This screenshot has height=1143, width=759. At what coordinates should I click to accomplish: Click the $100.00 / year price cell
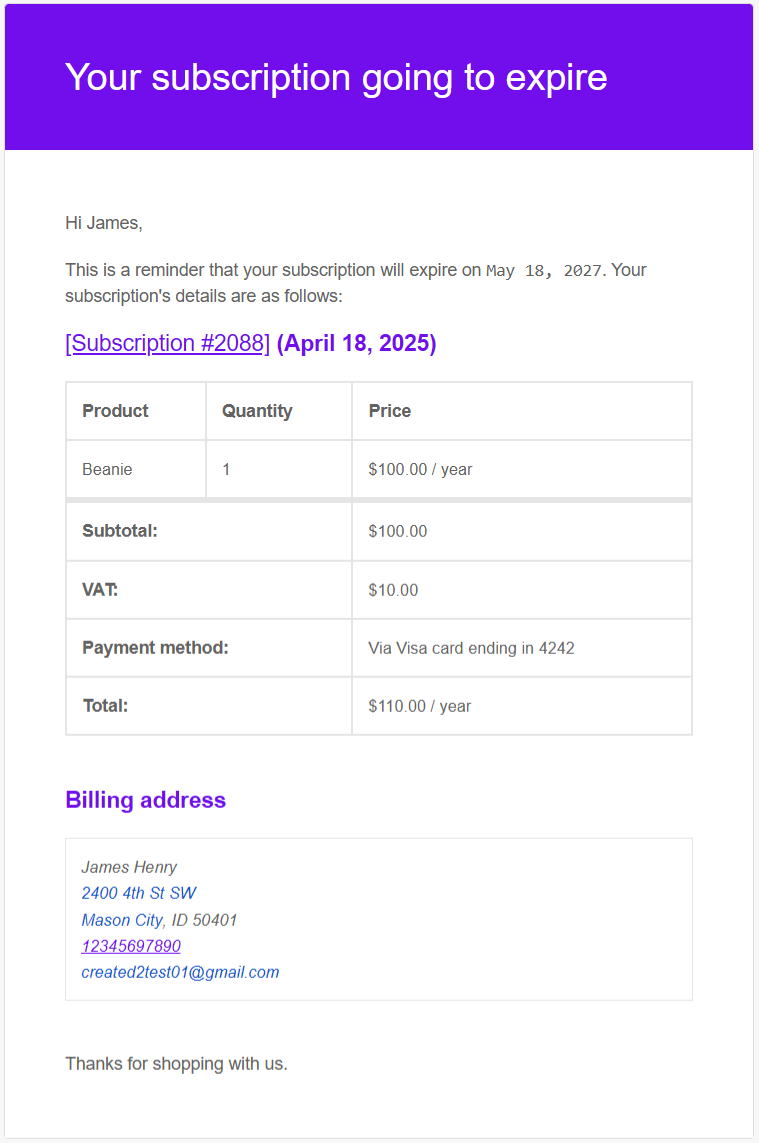pyautogui.click(x=420, y=469)
